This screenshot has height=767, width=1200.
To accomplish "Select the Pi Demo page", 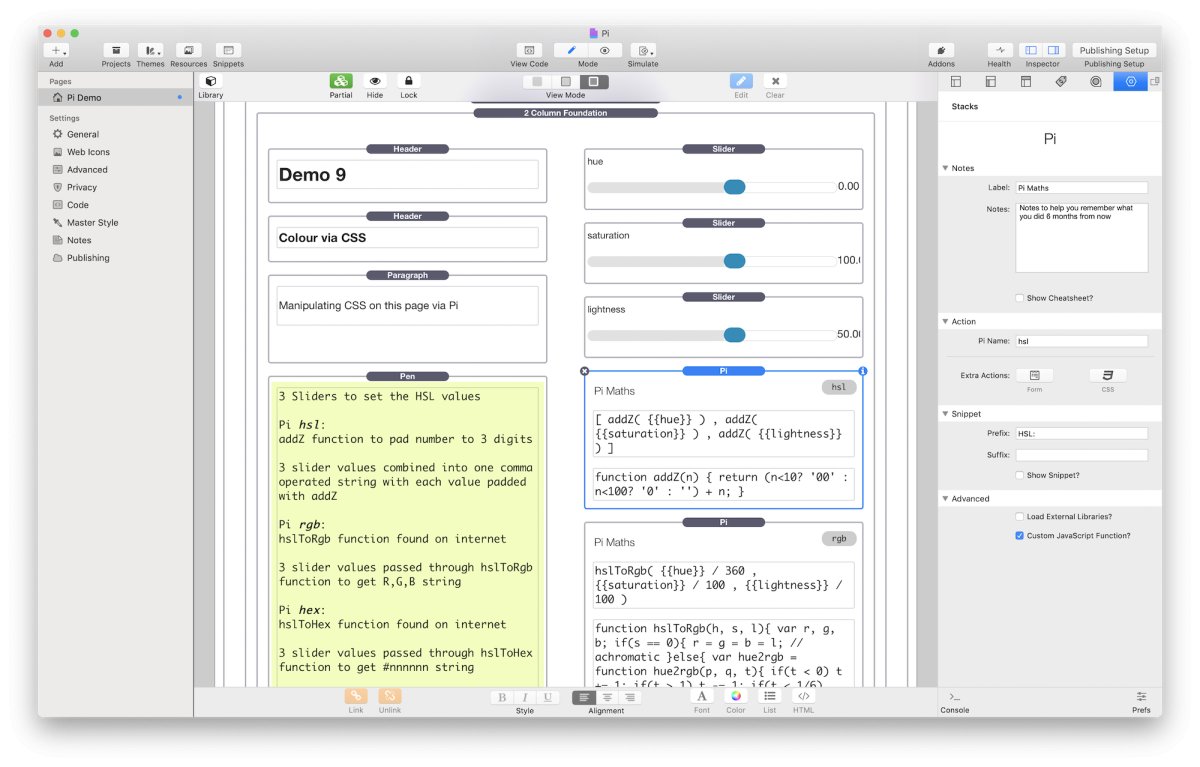I will point(84,98).
